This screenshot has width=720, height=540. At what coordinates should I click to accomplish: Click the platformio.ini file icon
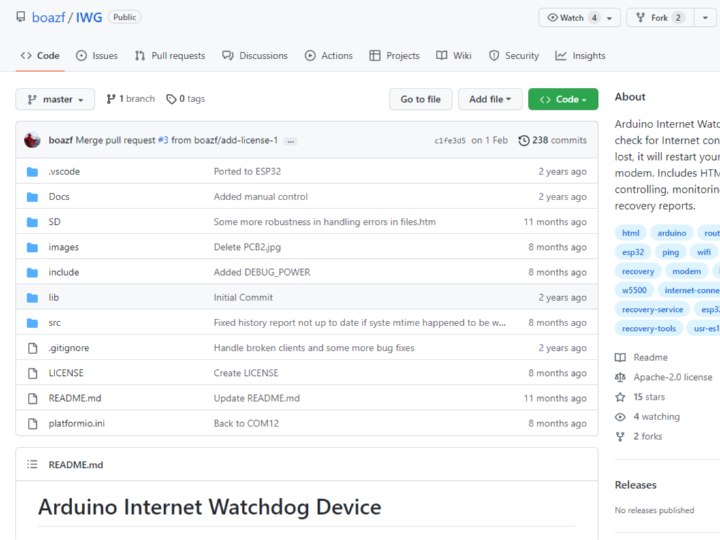[x=33, y=424]
